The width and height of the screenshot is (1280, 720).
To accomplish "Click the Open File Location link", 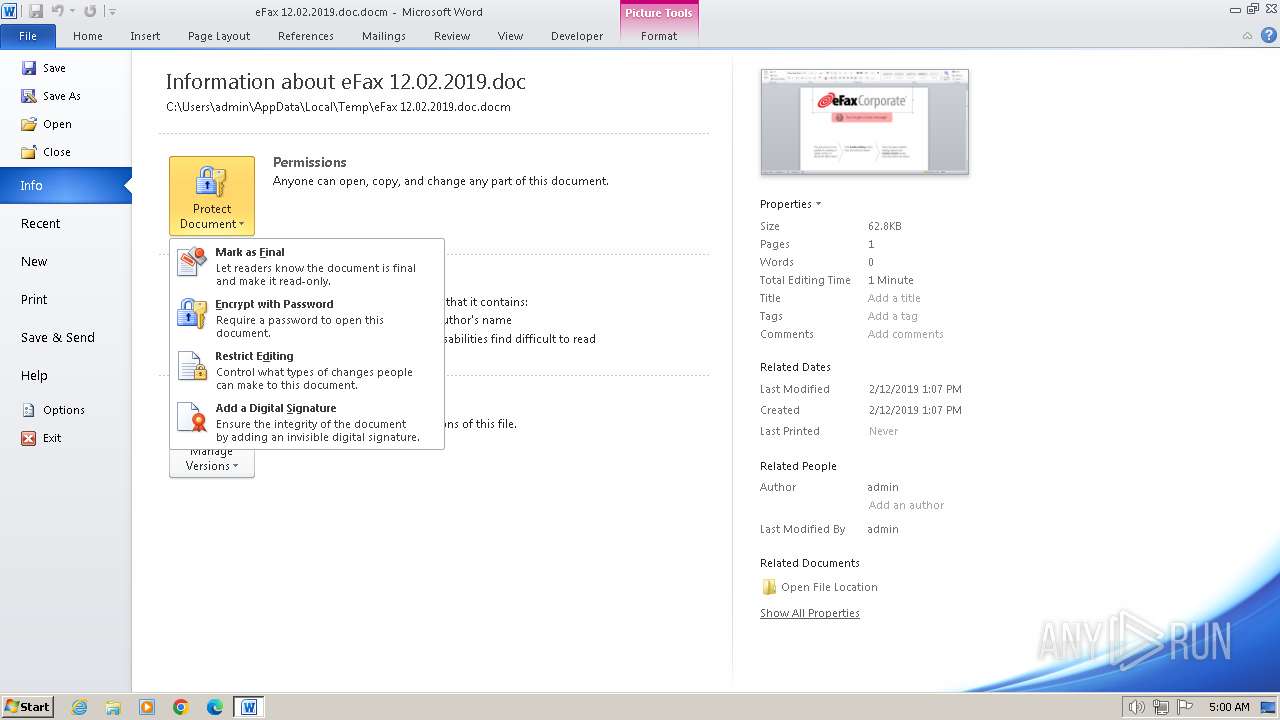I will [820, 587].
